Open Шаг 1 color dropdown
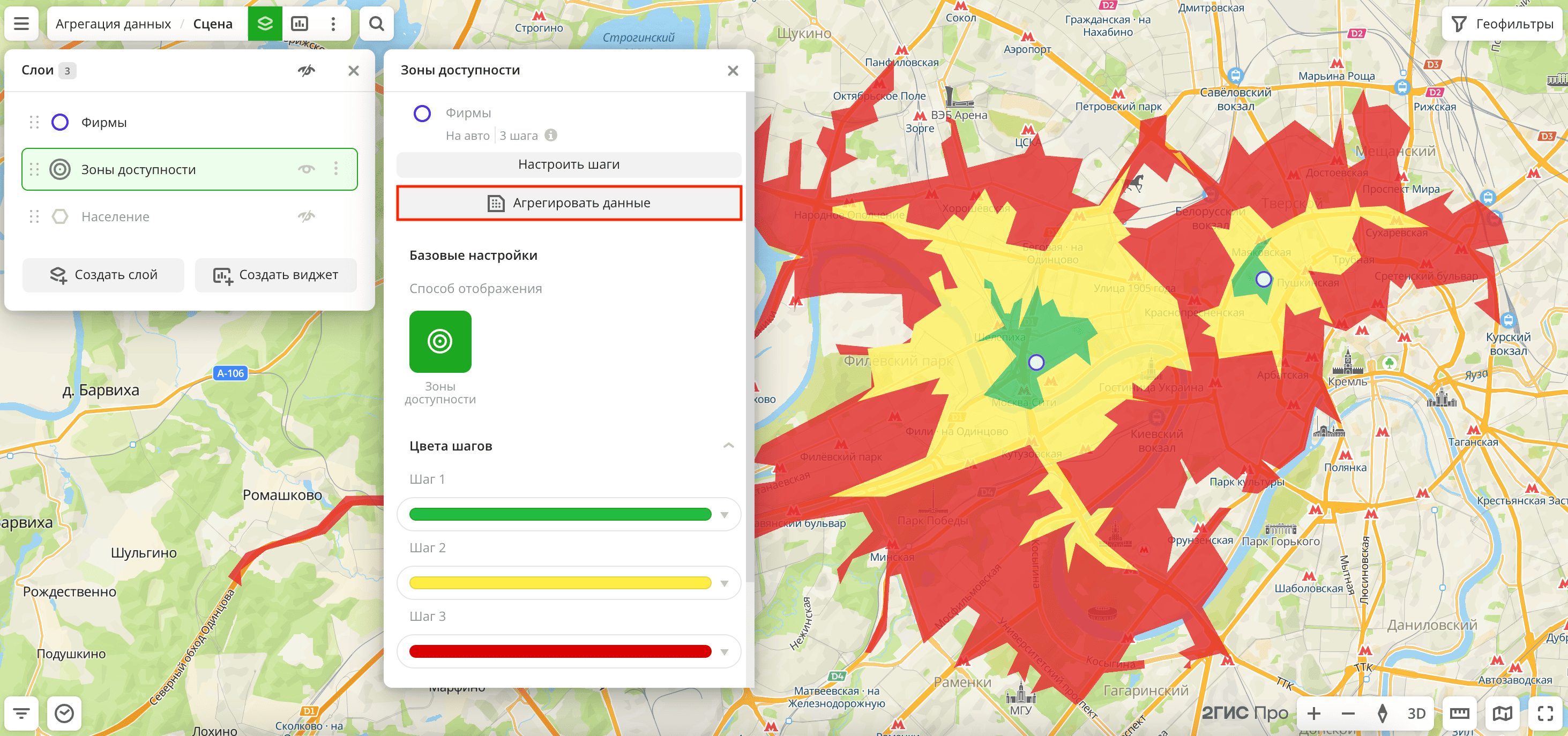The image size is (1568, 736). [725, 515]
